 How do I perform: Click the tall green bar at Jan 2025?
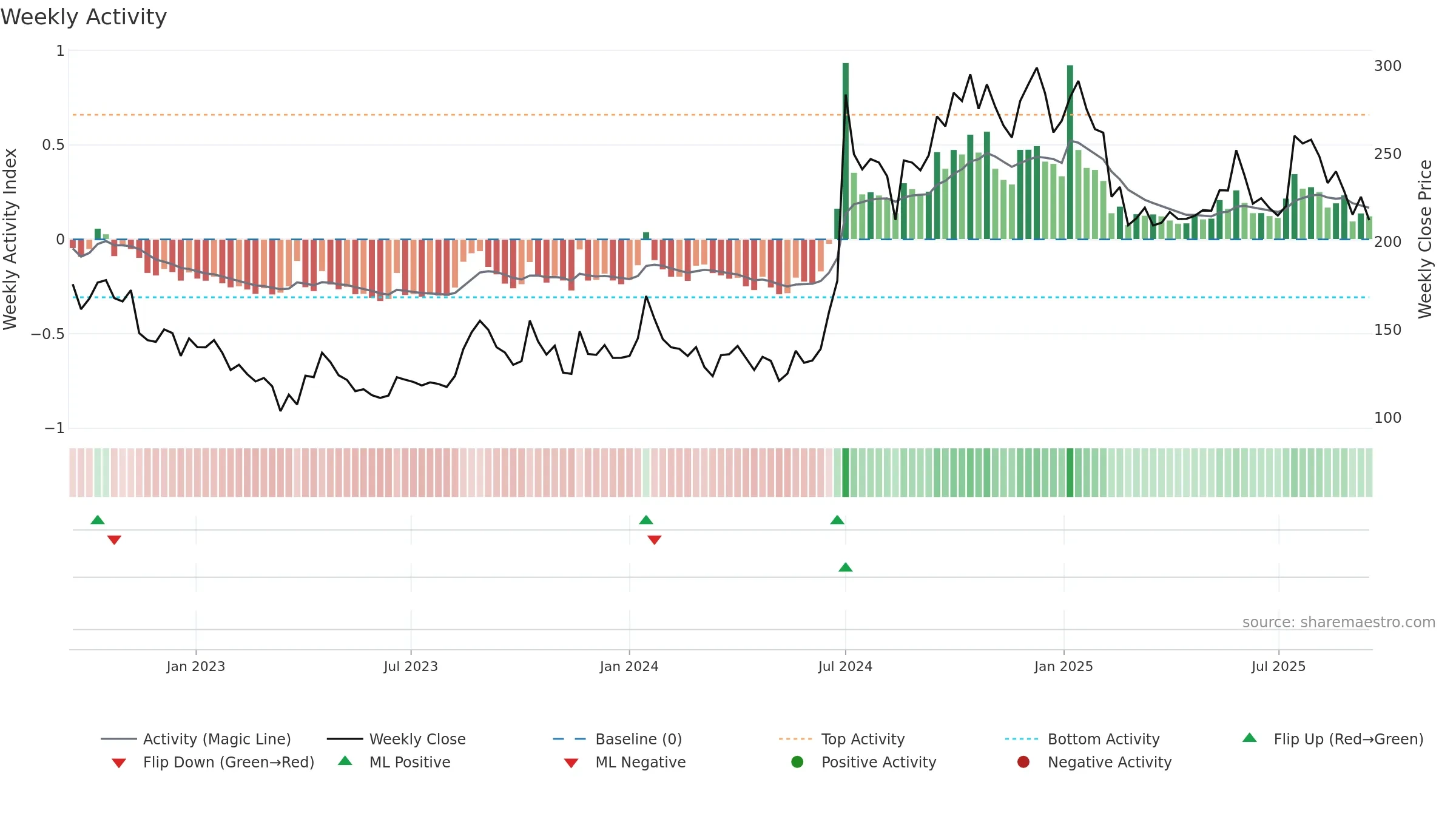coord(1070,152)
